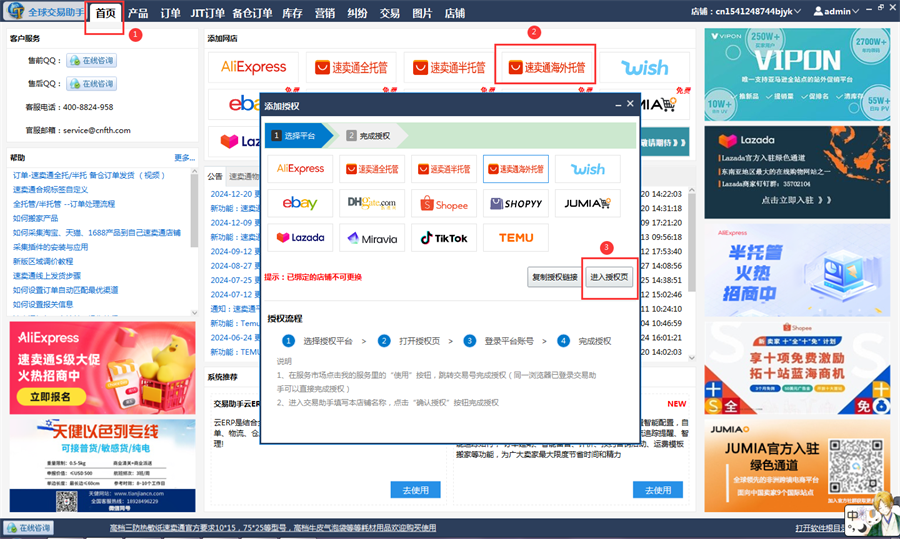Open the 营销 menu

325,13
